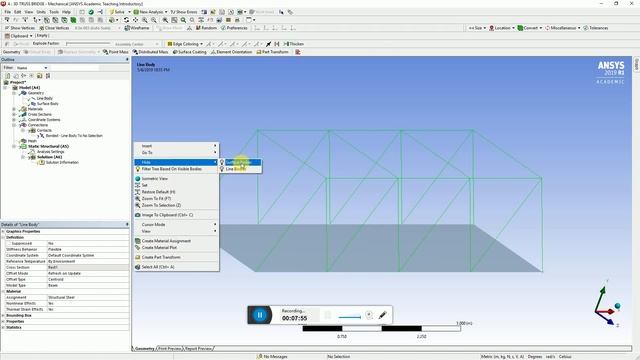Select Analysis Settings tree item

tap(50, 151)
